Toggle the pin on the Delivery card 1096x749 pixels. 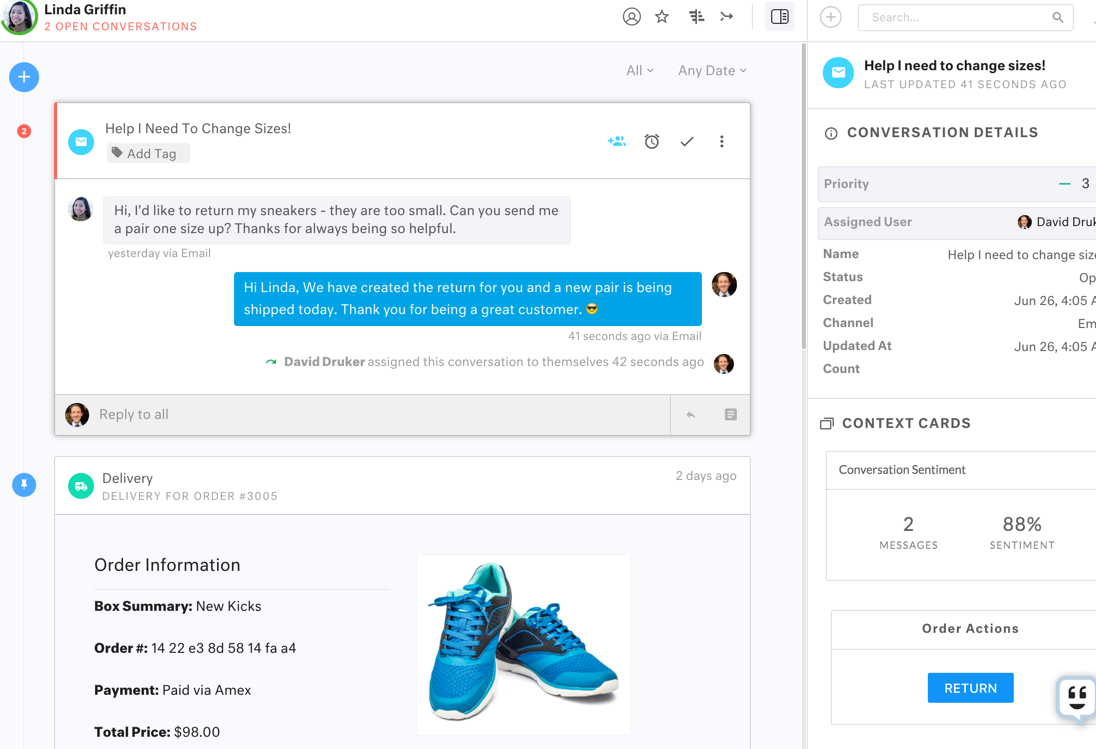(x=24, y=485)
